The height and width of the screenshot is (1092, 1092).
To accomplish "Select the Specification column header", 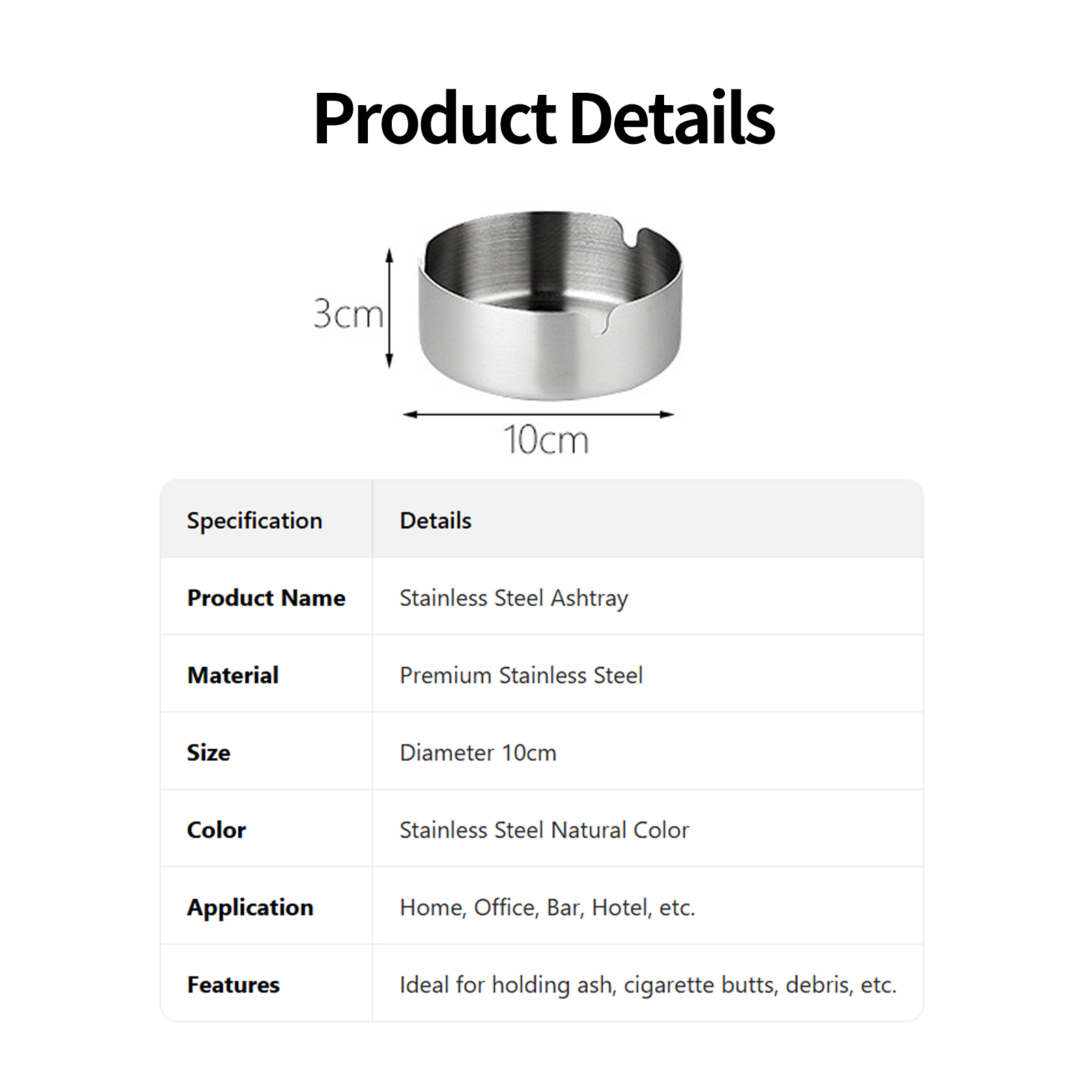I will pyautogui.click(x=254, y=521).
